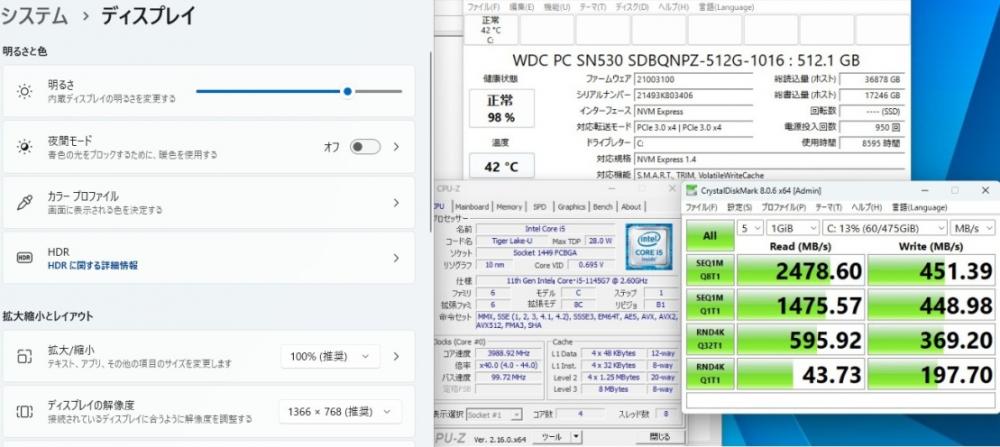The height and width of the screenshot is (447, 1000).
Task: Go to the システム breadcrumb
Action: 34,16
